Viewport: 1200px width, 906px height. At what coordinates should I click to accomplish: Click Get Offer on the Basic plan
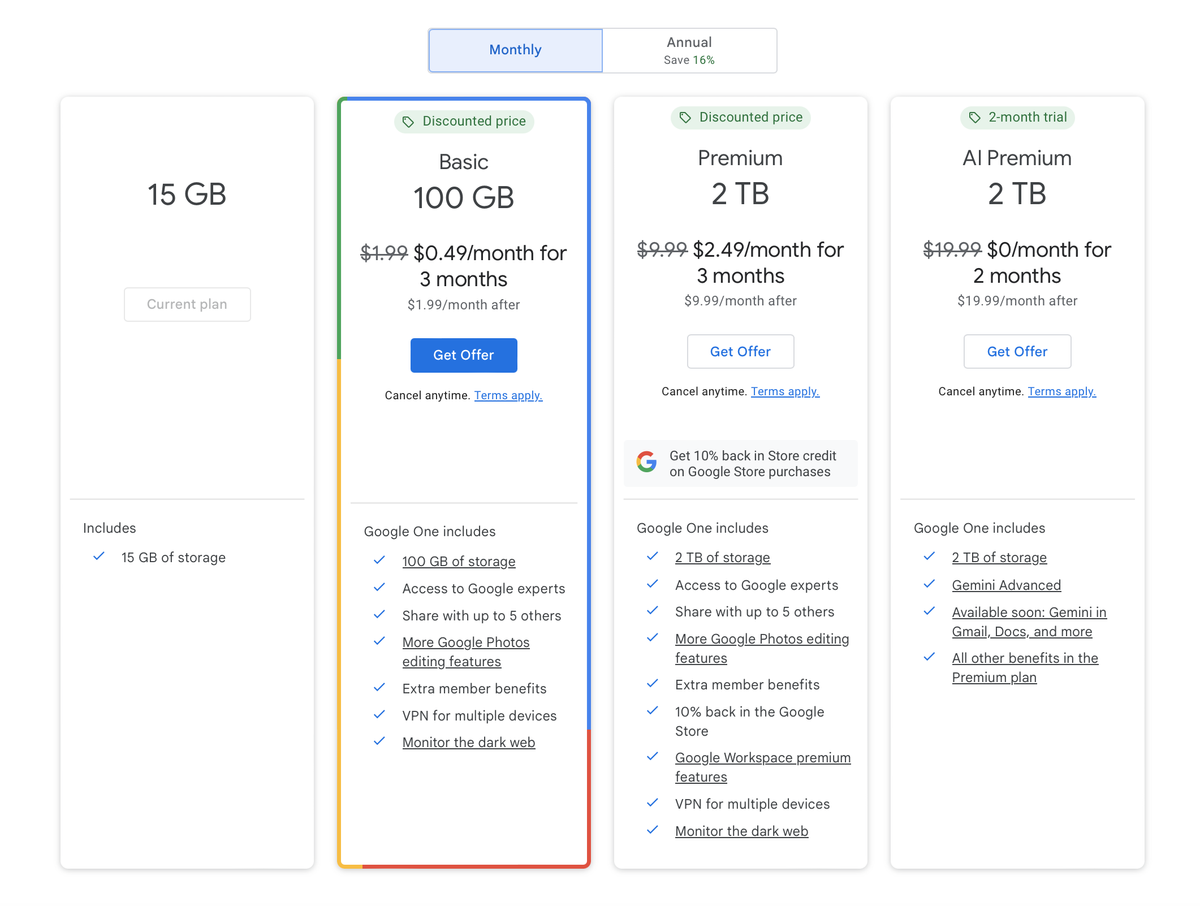(x=463, y=355)
